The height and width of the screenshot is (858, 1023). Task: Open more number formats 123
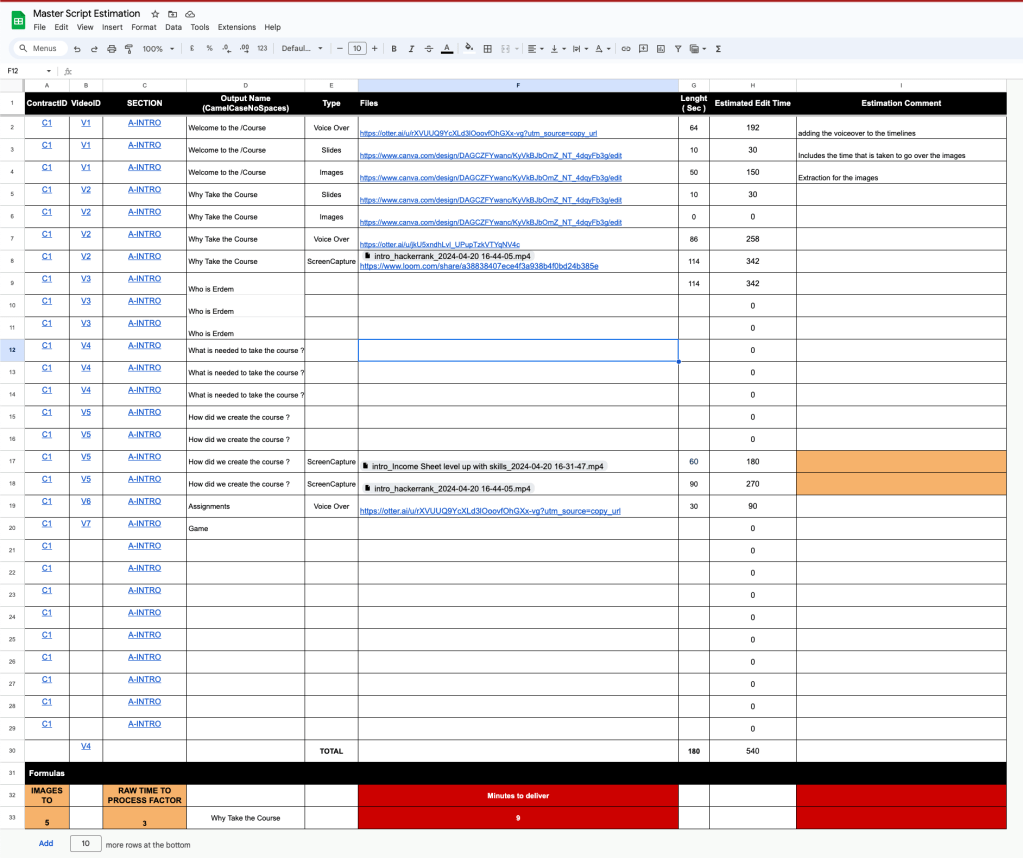pos(262,48)
